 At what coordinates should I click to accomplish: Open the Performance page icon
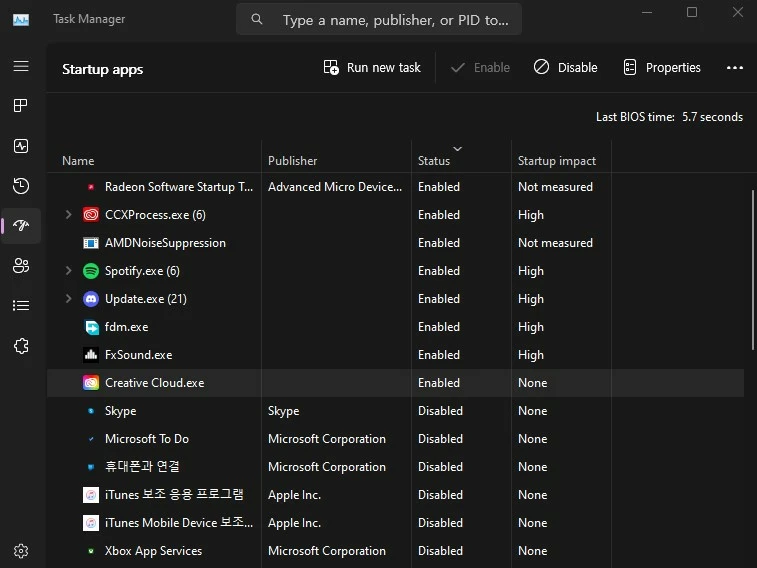coord(21,146)
